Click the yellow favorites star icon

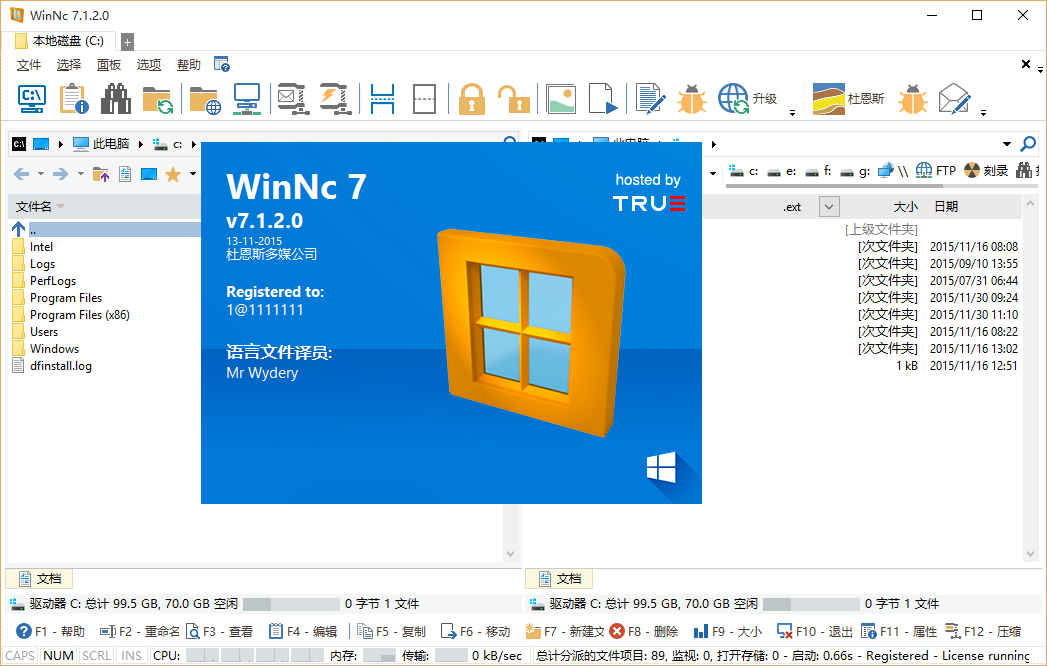(x=173, y=175)
